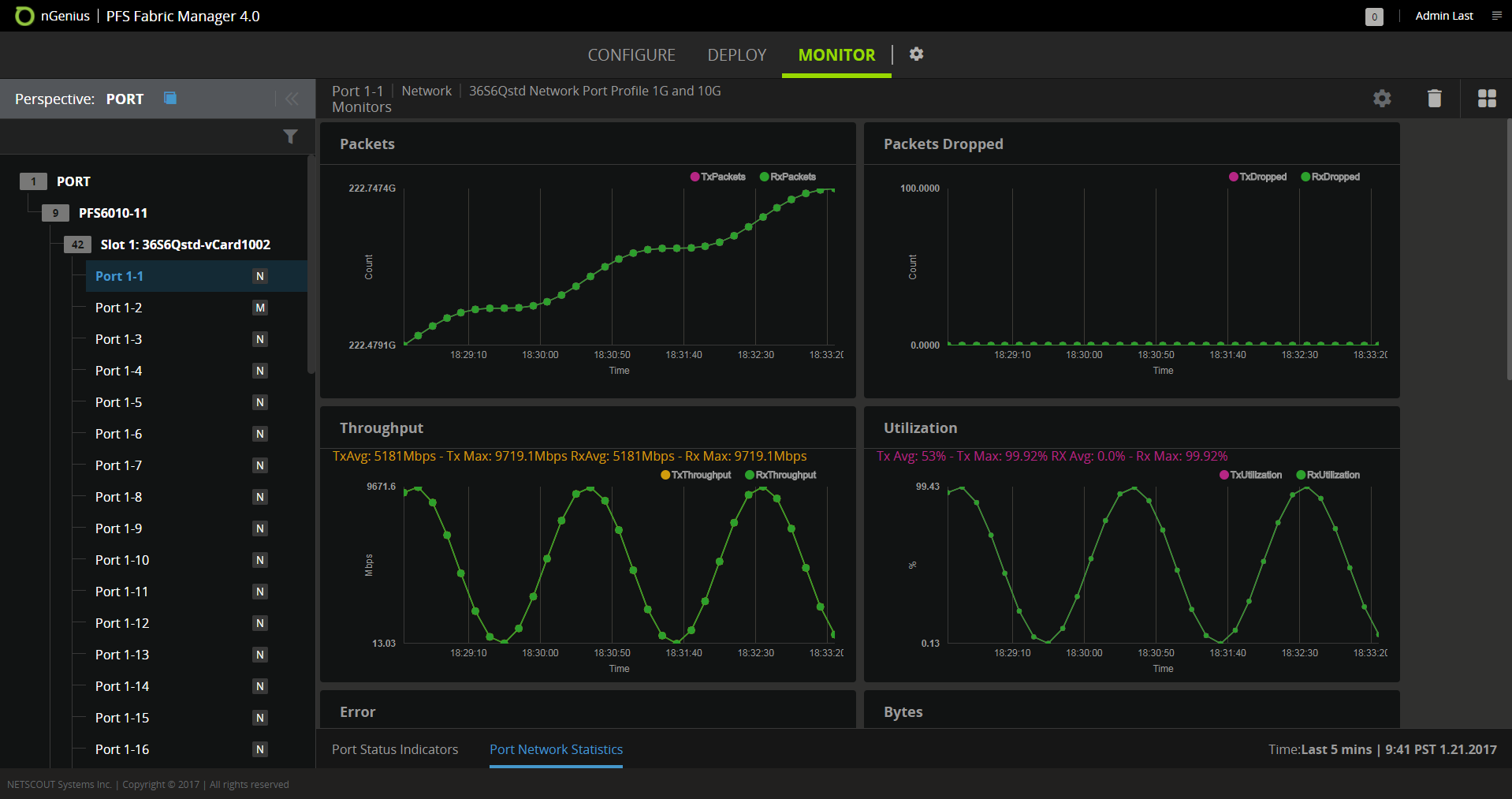This screenshot has height=799, width=1512.
Task: Select Port 1-7 in the tree
Action: pos(119,465)
